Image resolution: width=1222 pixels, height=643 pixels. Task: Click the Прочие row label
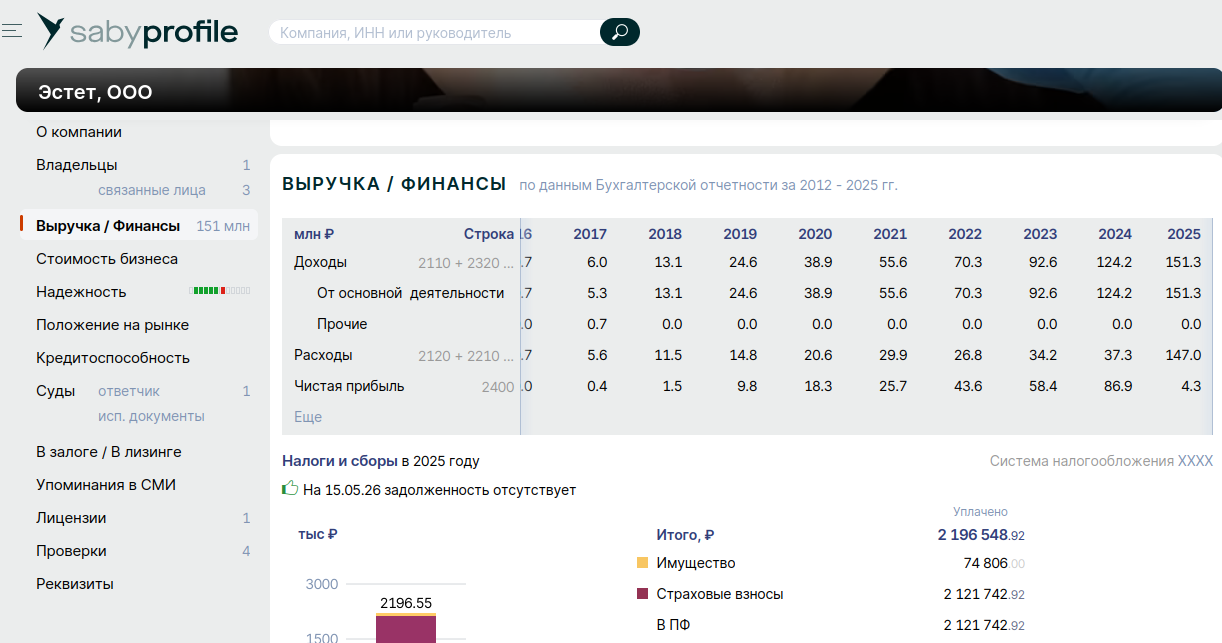pos(342,324)
